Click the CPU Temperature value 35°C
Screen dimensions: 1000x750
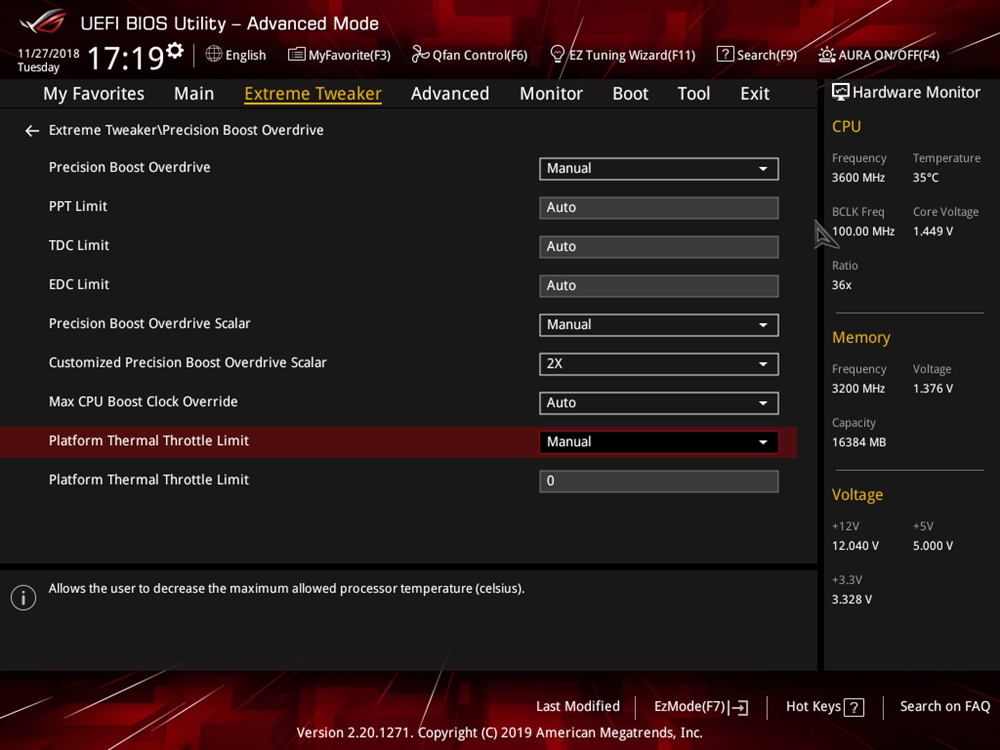point(925,178)
